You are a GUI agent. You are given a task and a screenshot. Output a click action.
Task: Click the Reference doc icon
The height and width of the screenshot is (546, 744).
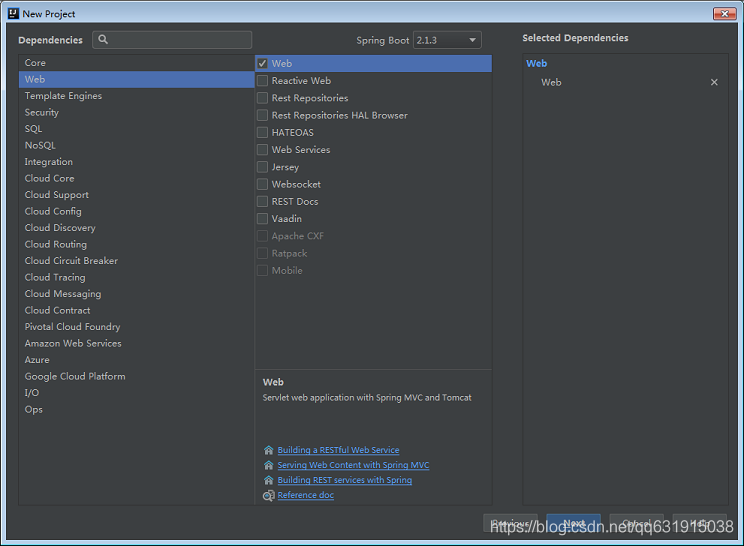pyautogui.click(x=269, y=495)
